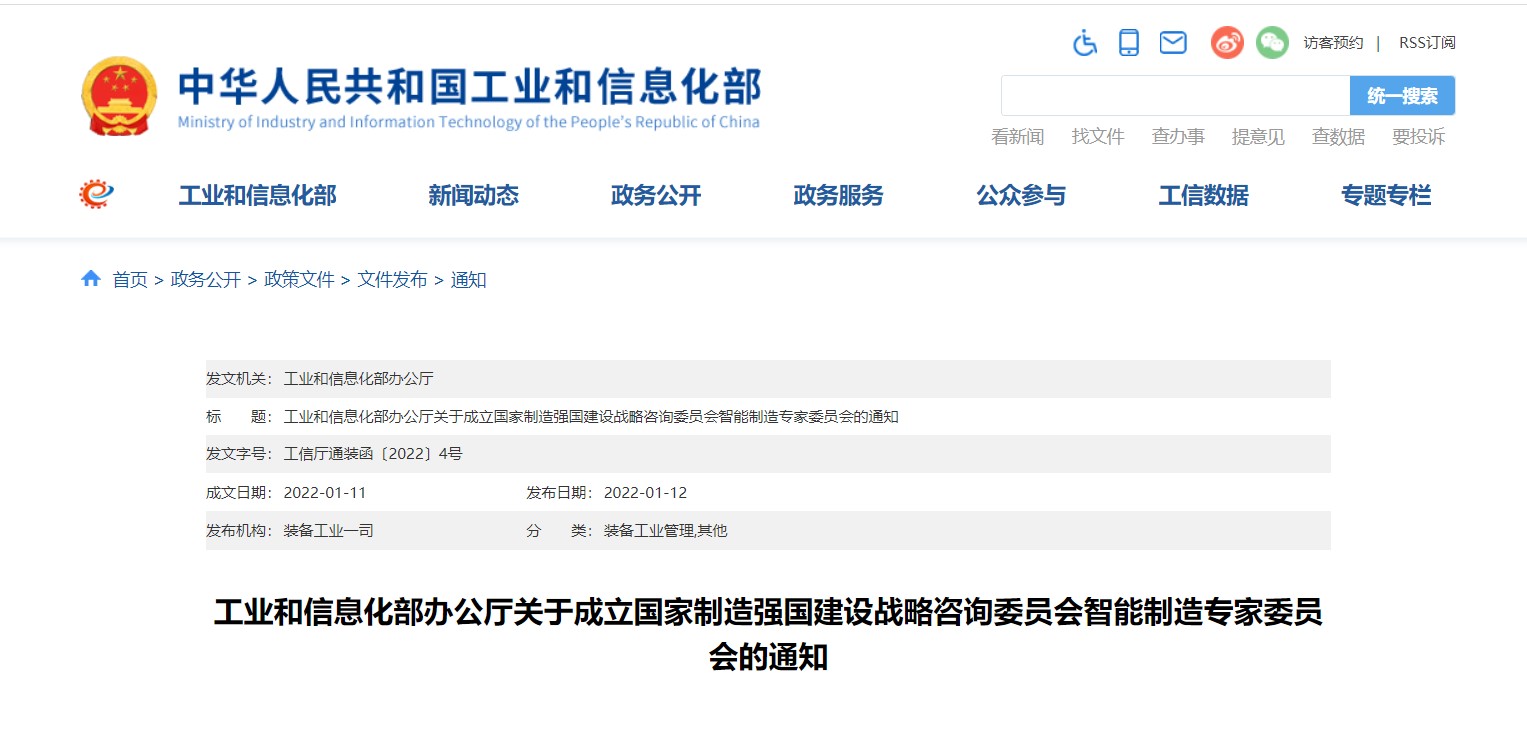
Task: Select category value 装备工业管理,其他
Action: pos(665,531)
